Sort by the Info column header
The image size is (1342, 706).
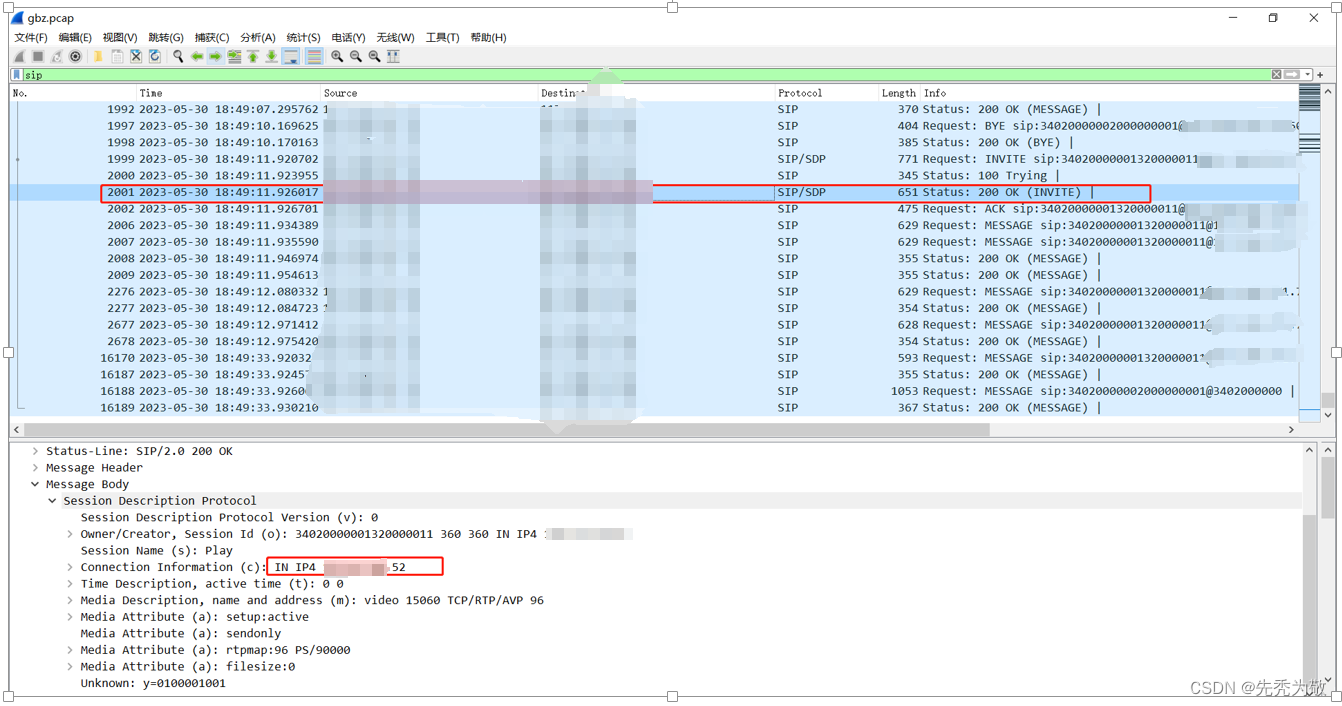[x=1108, y=93]
